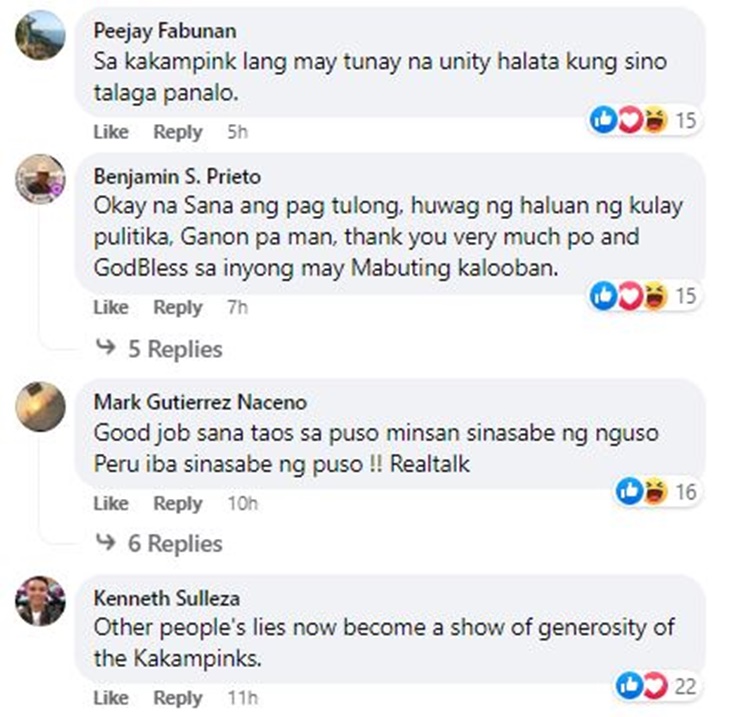
Task: View reactions on Benjamin S. Prieto's comment
Action: click(643, 296)
